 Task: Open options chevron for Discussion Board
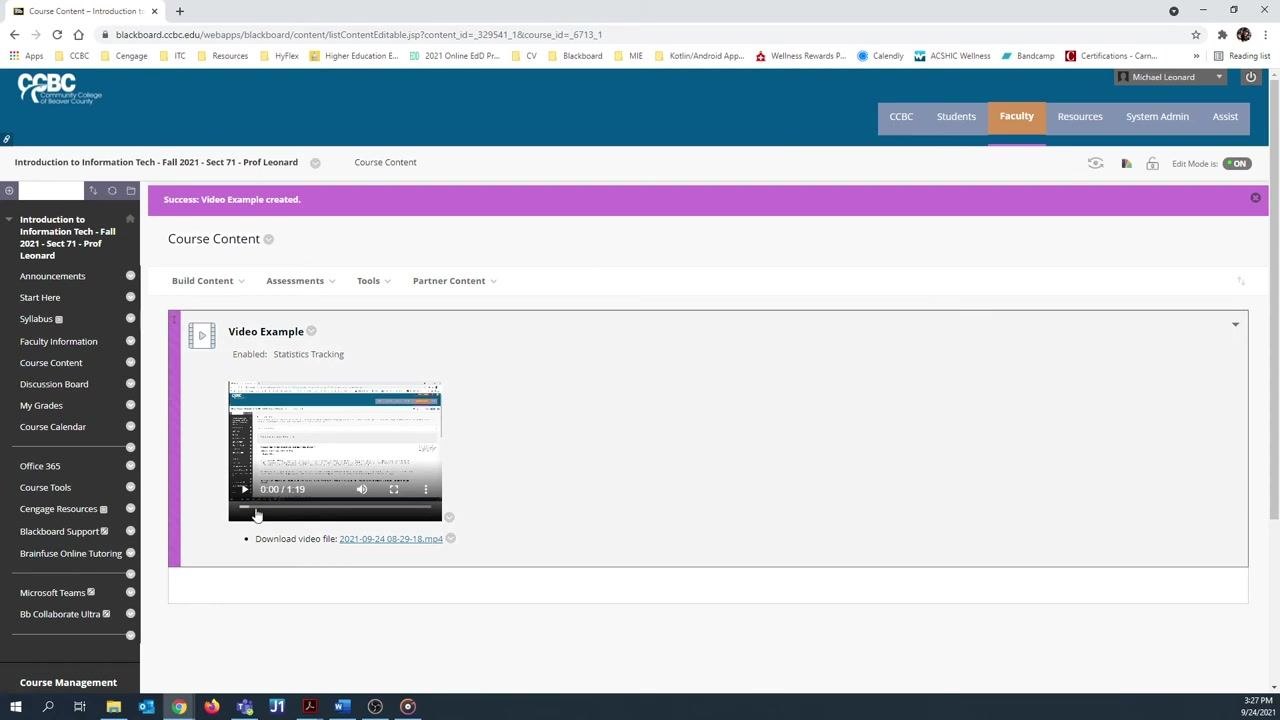(130, 384)
